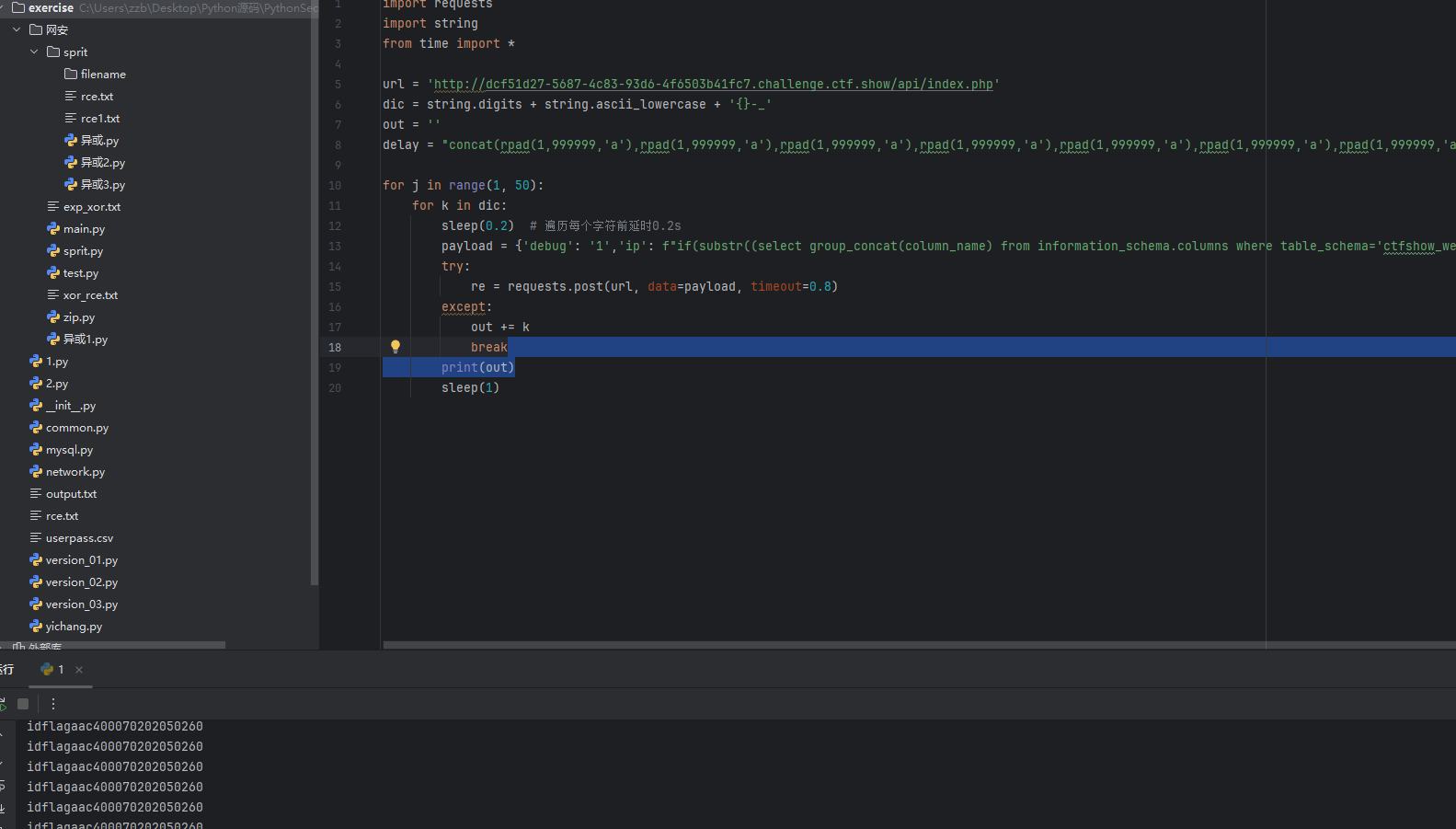Image resolution: width=1456 pixels, height=829 pixels.
Task: Click the 'except:' keyword line
Action: [x=466, y=306]
